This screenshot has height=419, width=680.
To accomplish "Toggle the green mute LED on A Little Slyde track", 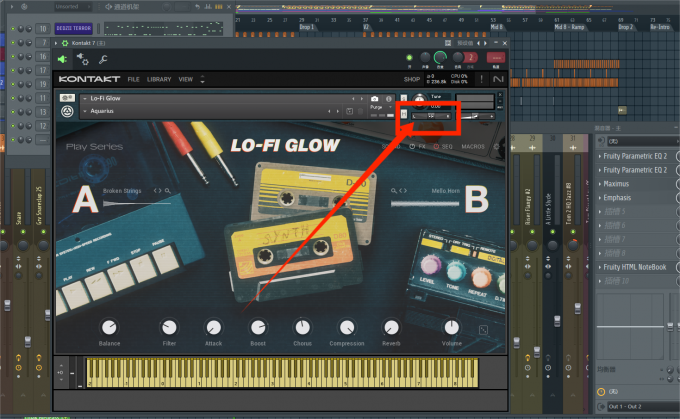I will (x=552, y=232).
